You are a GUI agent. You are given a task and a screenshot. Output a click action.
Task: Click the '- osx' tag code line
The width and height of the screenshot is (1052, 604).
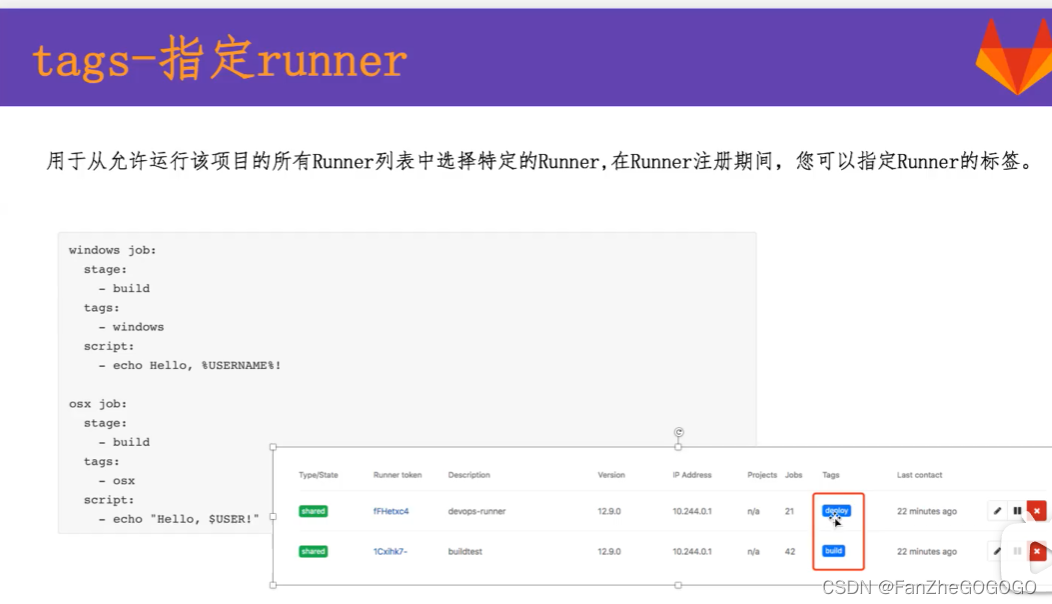tap(117, 481)
